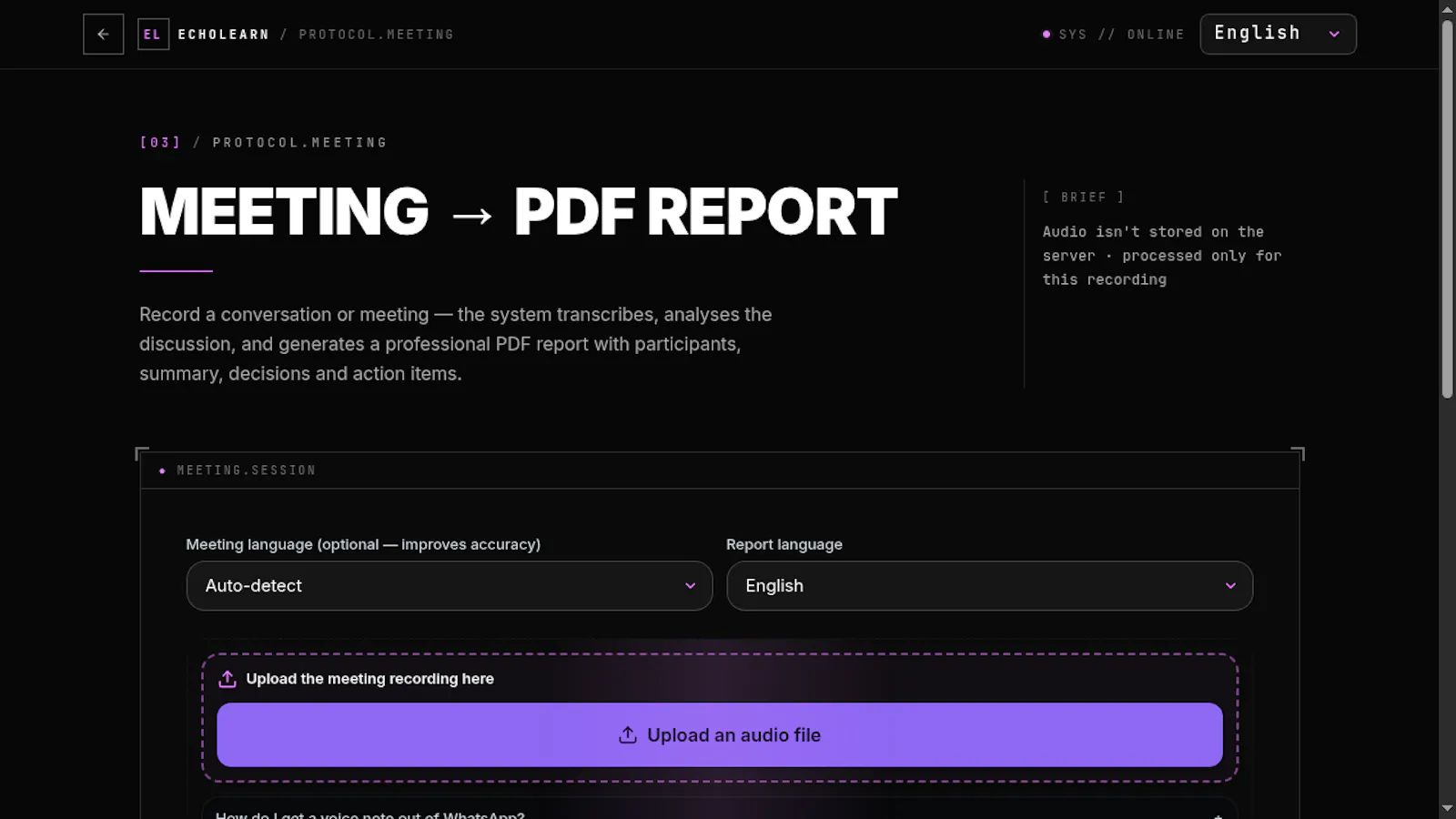Click the '[03]' section number label
Screen dimensions: 1456x819
(160, 143)
